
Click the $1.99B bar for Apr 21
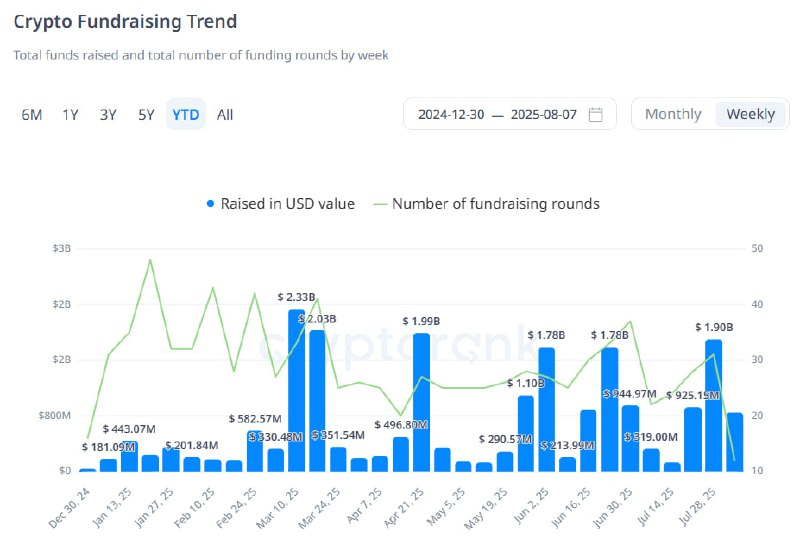421,402
